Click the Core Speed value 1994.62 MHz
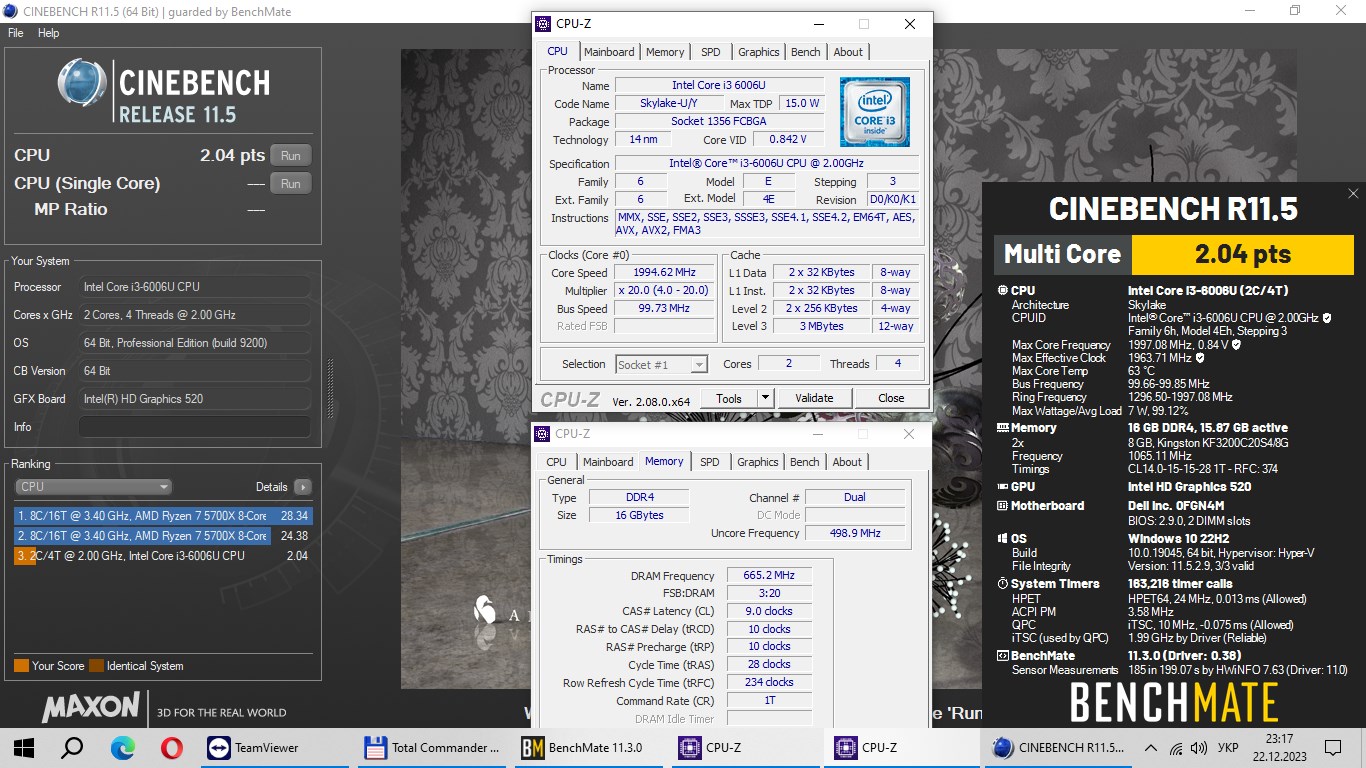Viewport: 1366px width, 768px height. 665,273
